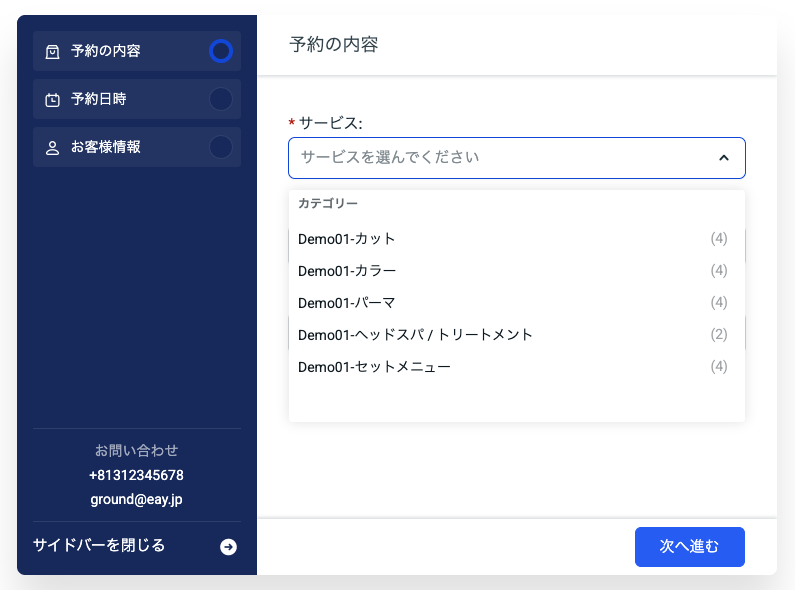Click the arrow icon to close sidebar
The image size is (795, 590).
click(x=228, y=547)
